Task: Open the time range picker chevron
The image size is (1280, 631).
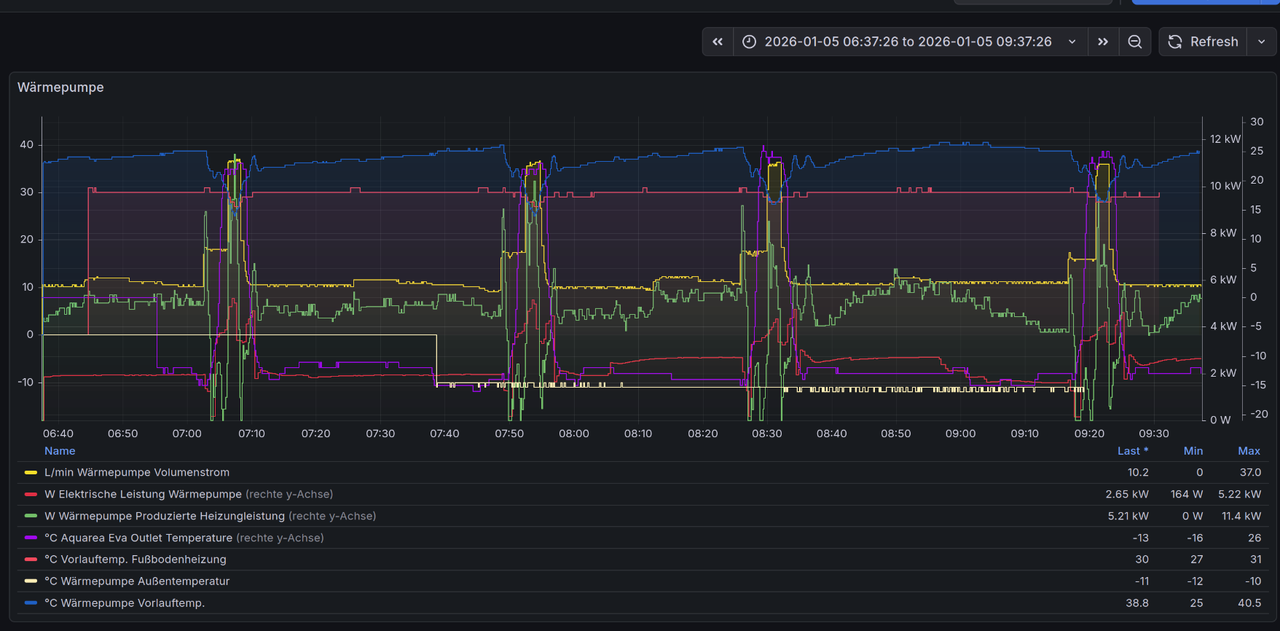Action: pyautogui.click(x=1072, y=42)
